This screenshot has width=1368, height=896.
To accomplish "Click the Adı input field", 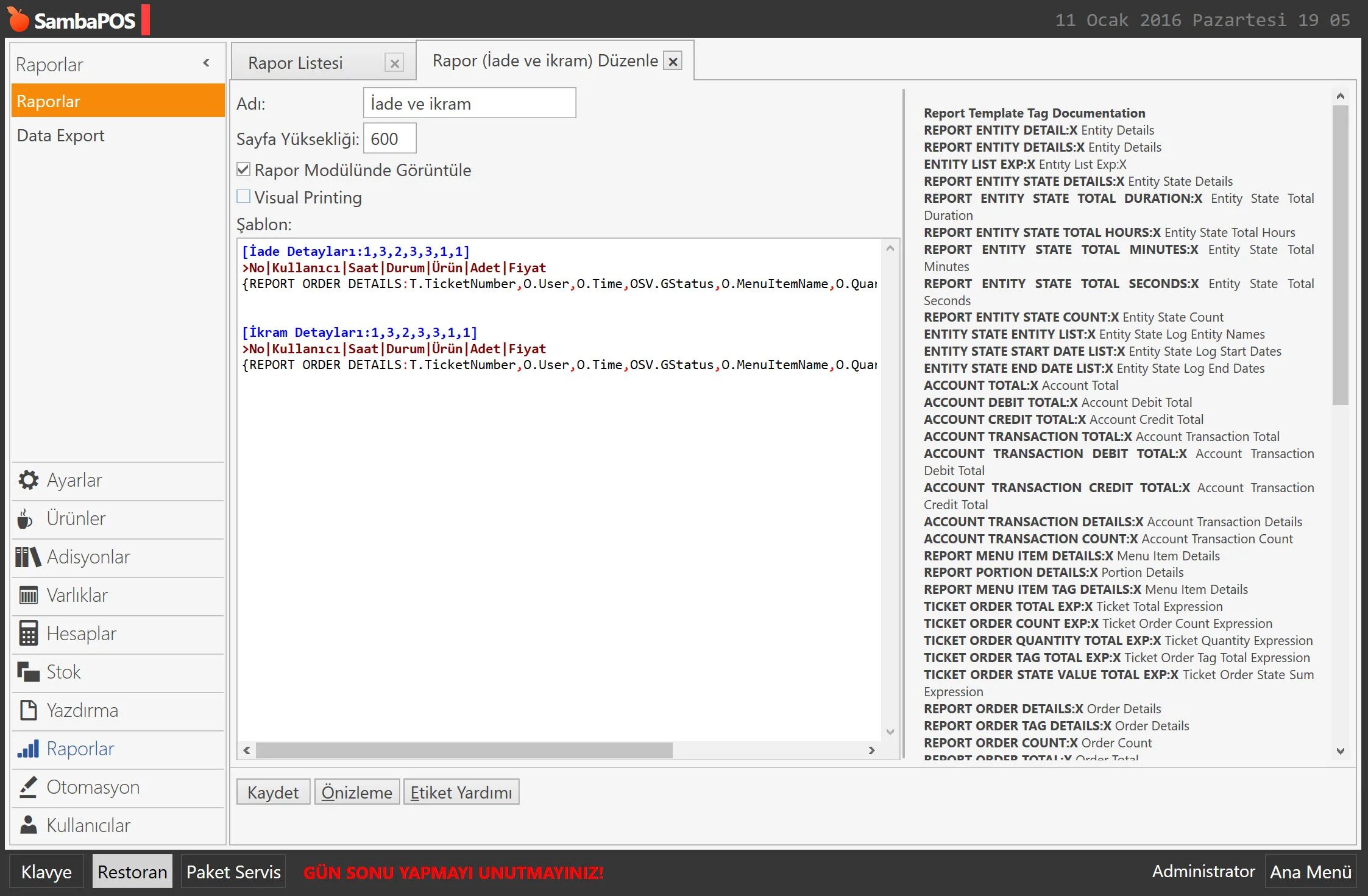I will pyautogui.click(x=469, y=103).
